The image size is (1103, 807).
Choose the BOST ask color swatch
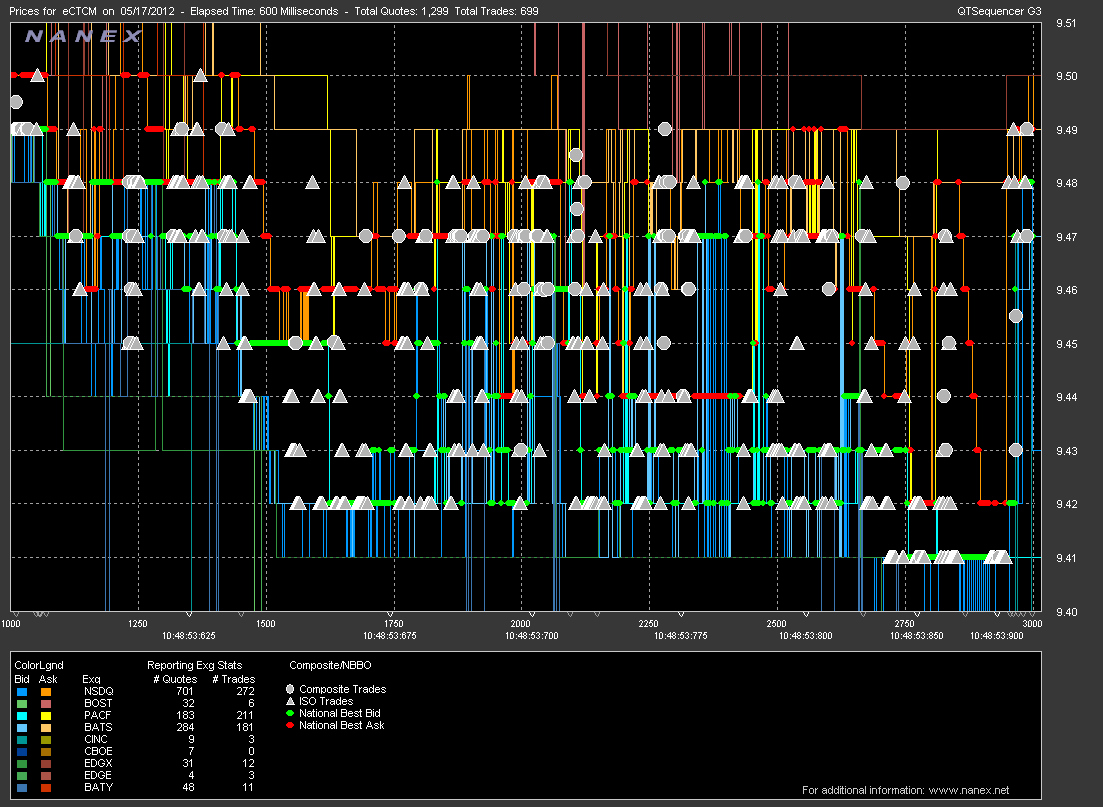click(46, 704)
